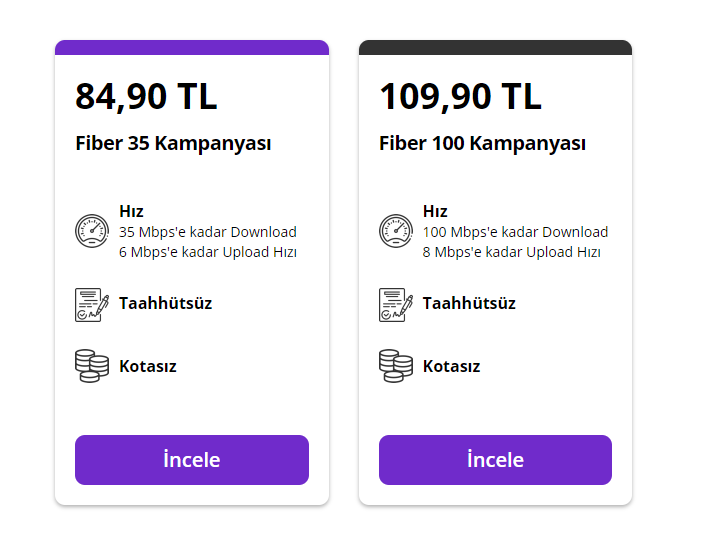Click the speedometer icon in Fiber 100 card
The width and height of the screenshot is (720, 535).
[395, 231]
